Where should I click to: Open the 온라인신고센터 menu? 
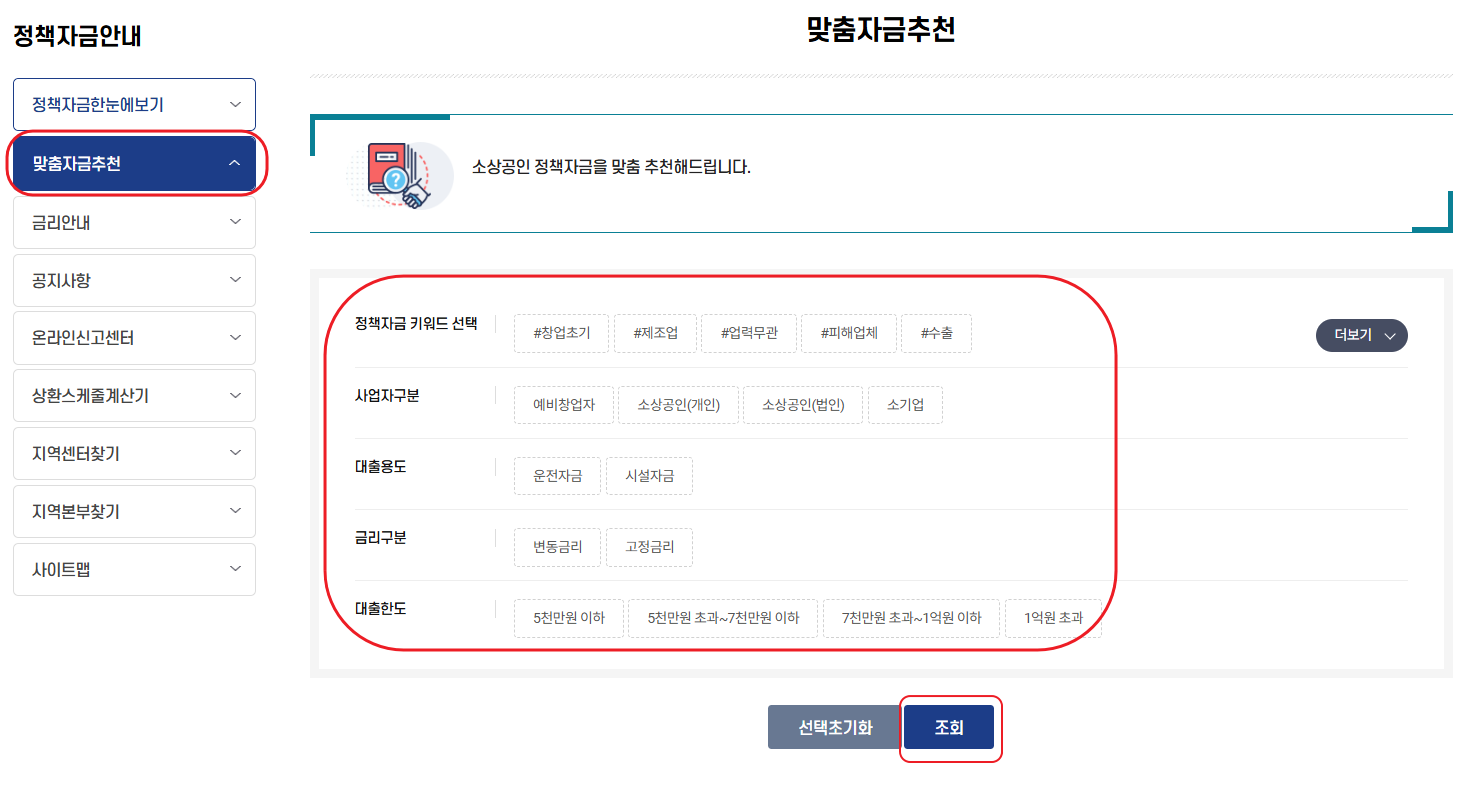coord(134,338)
